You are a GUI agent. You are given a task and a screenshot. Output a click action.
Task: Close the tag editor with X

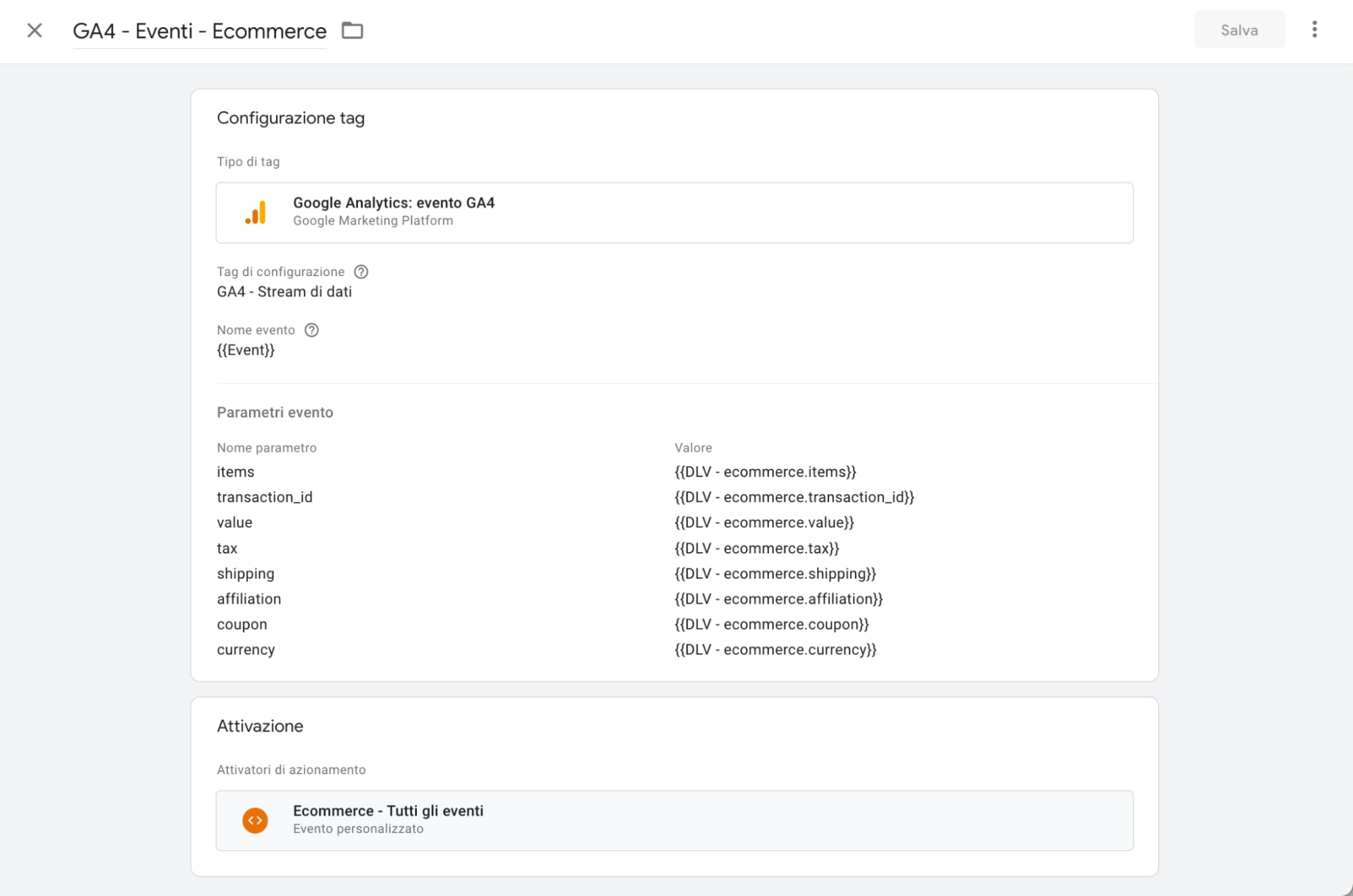[35, 30]
